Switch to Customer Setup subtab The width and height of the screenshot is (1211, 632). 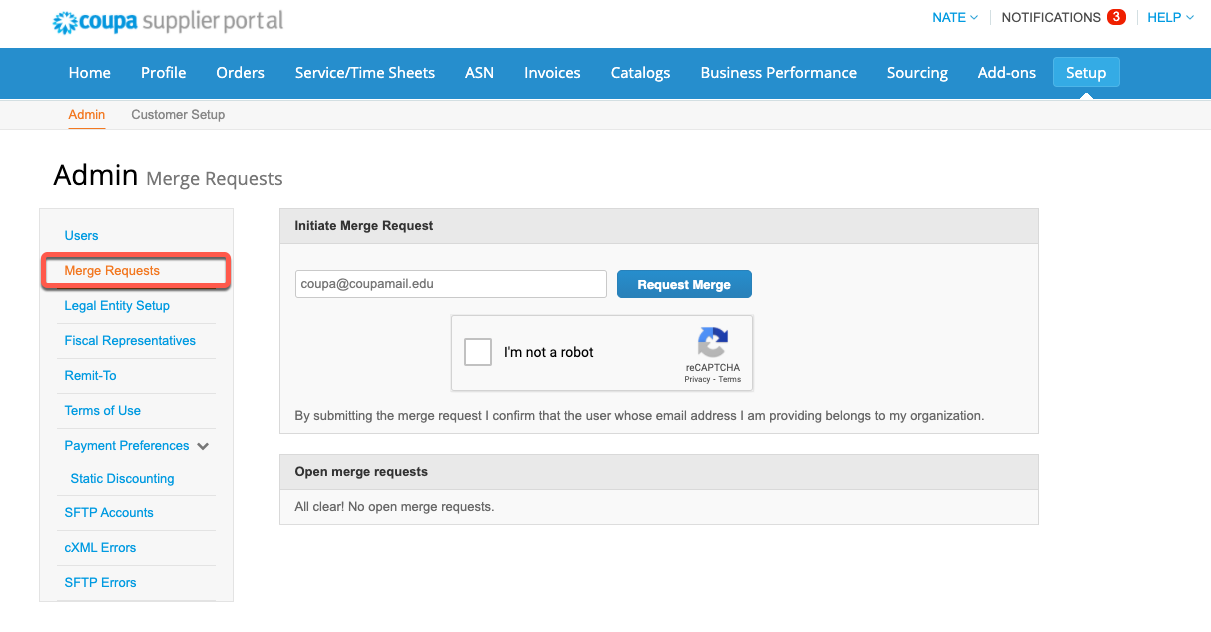(178, 114)
